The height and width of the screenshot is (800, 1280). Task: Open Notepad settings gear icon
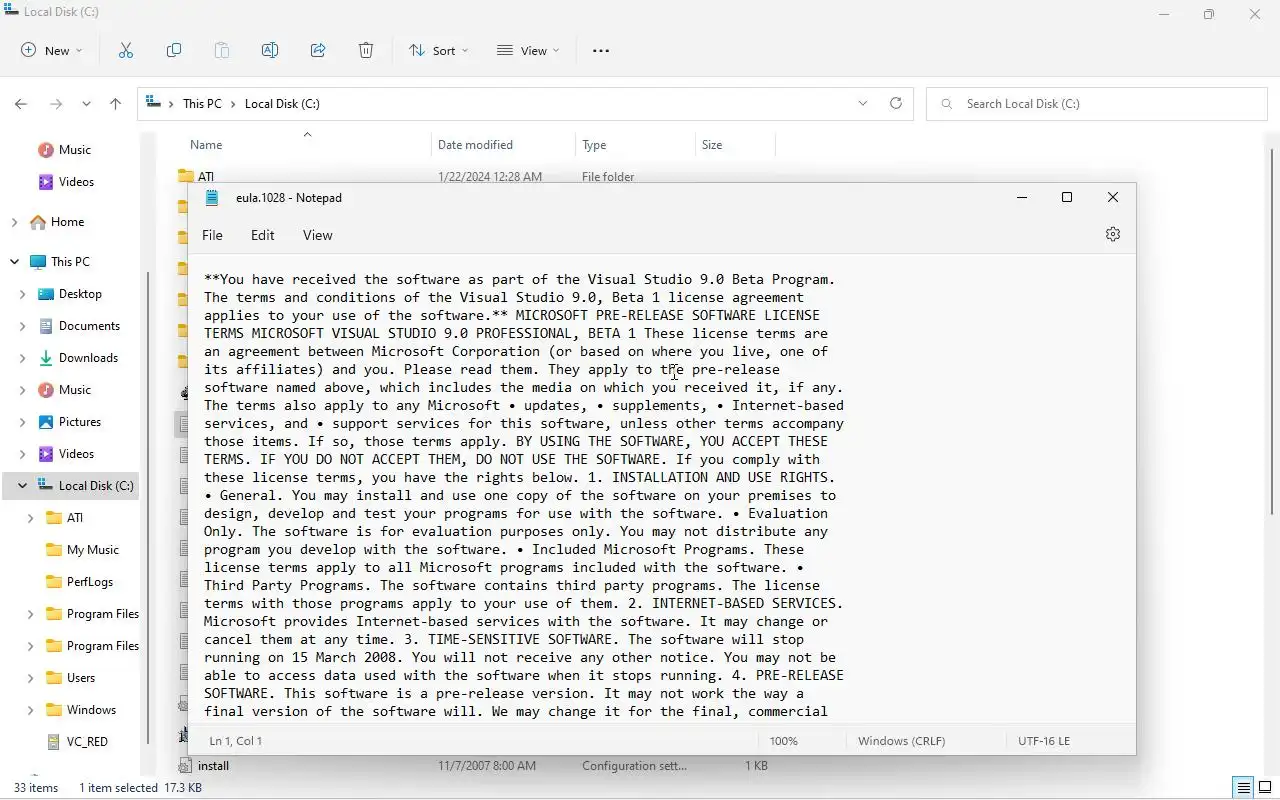1113,234
